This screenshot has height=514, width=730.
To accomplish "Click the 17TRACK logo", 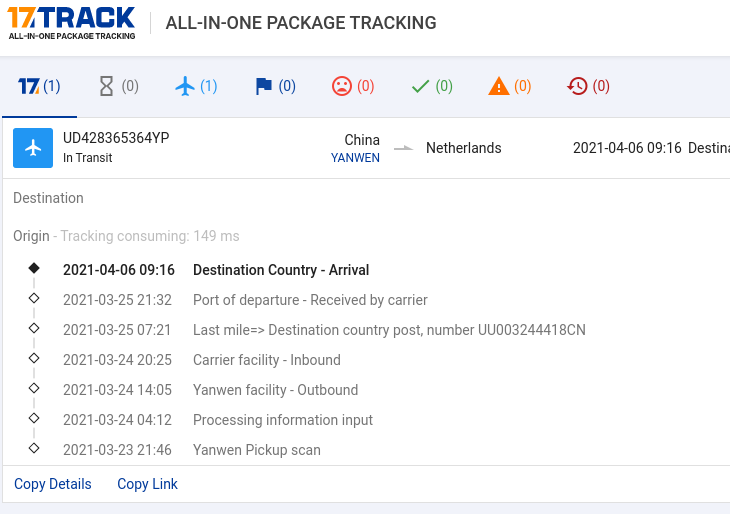I will point(72,23).
